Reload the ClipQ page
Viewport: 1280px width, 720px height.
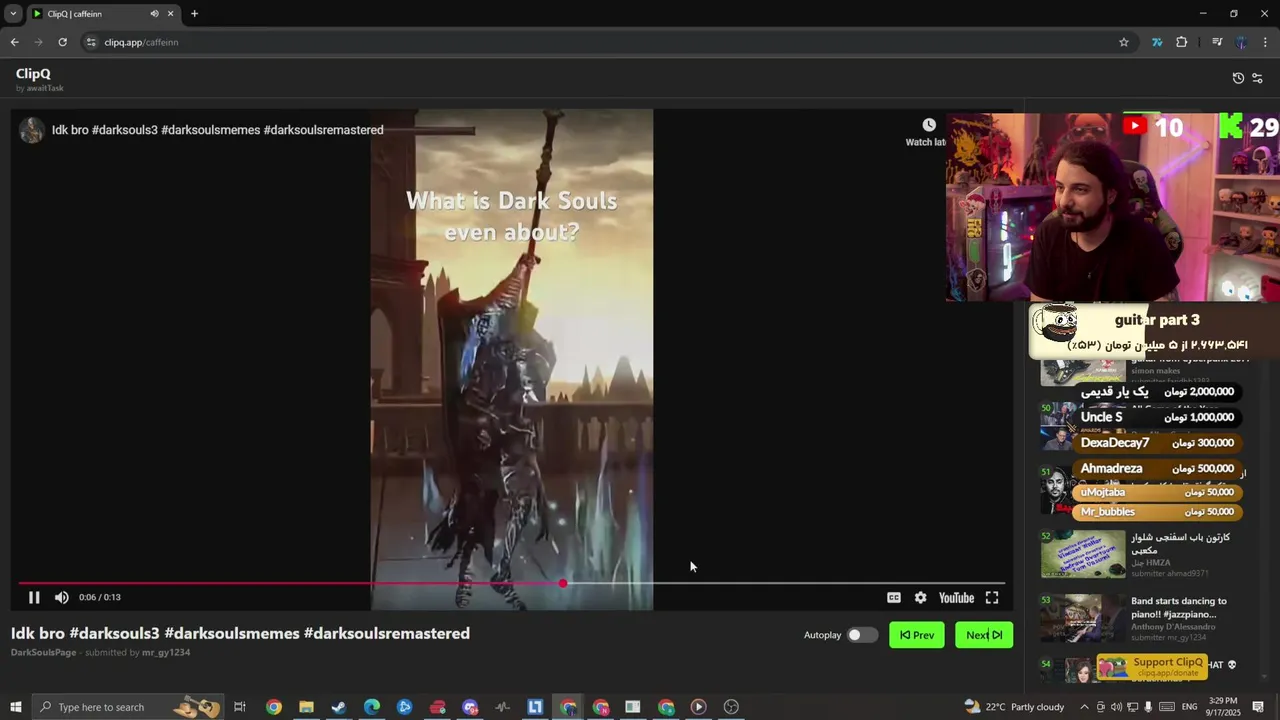point(62,42)
